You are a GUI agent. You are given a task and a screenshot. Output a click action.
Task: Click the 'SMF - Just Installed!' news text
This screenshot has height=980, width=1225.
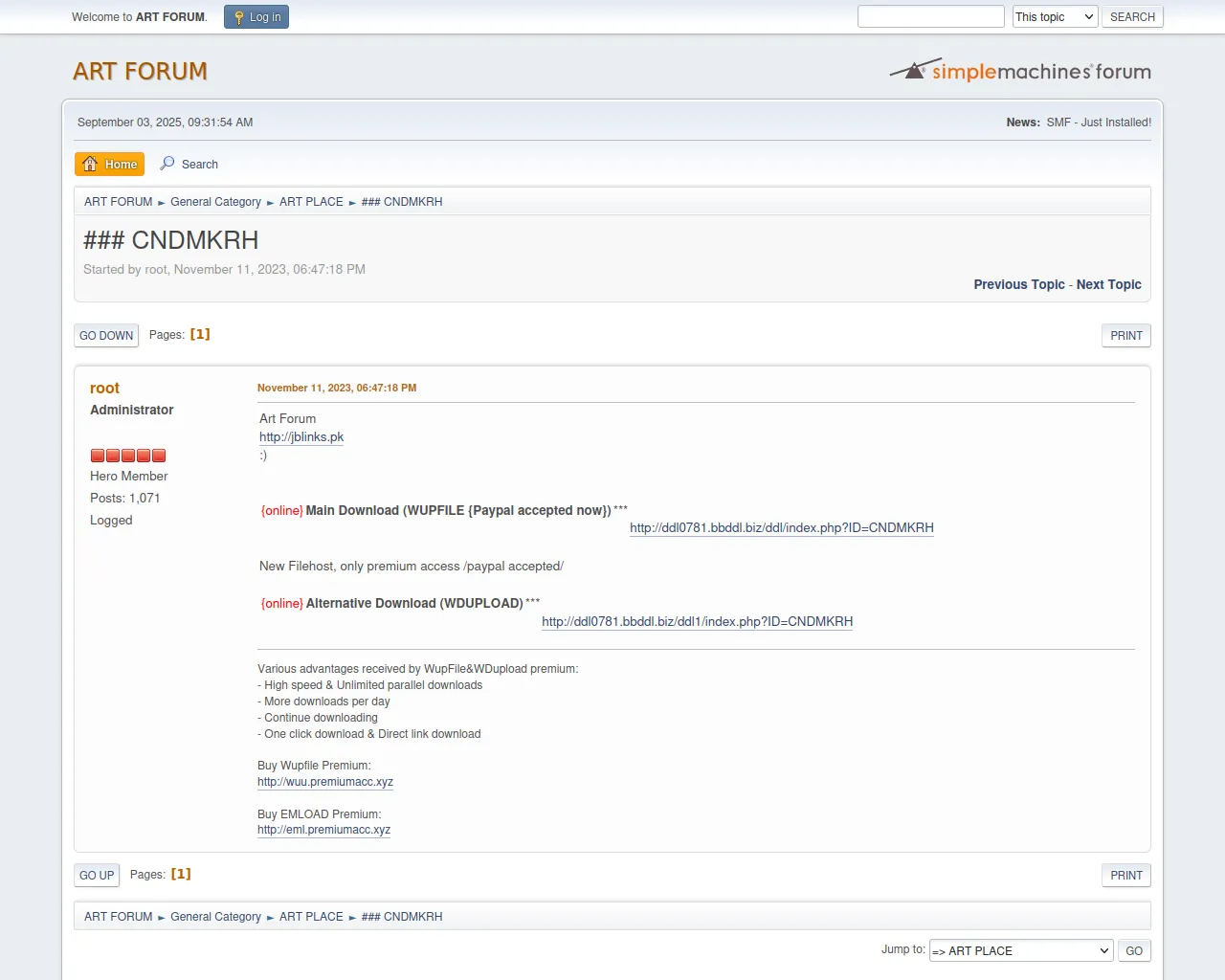[1099, 122]
